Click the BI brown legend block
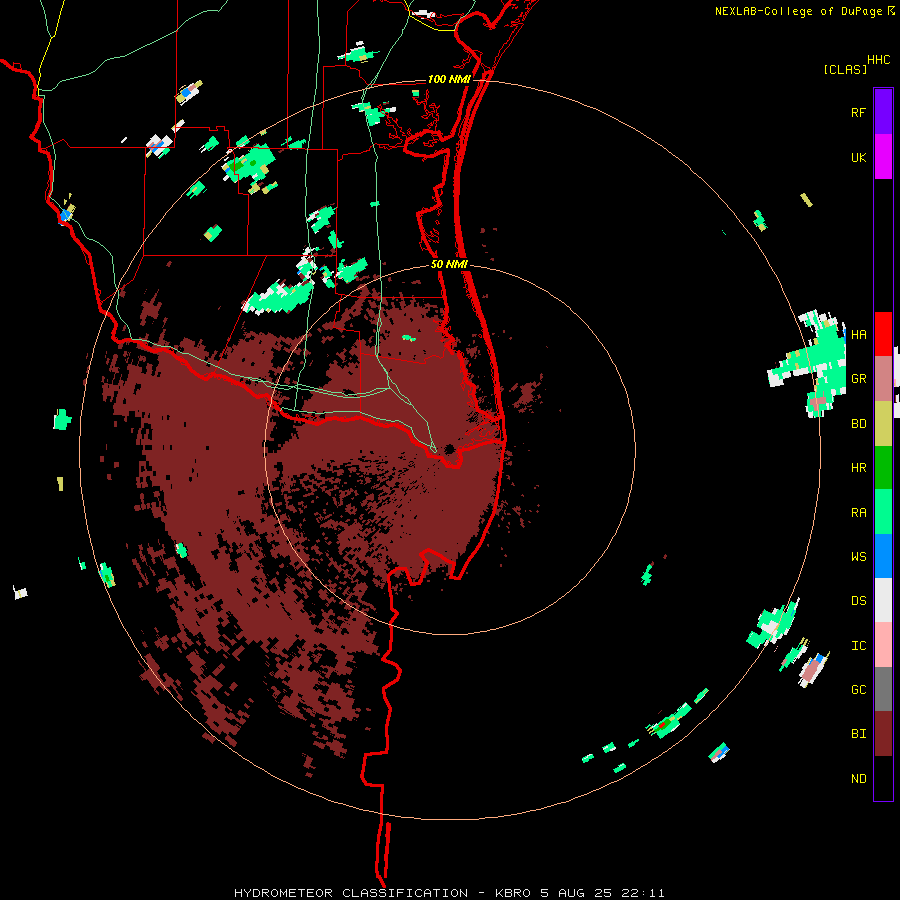This screenshot has height=900, width=900. (x=883, y=734)
